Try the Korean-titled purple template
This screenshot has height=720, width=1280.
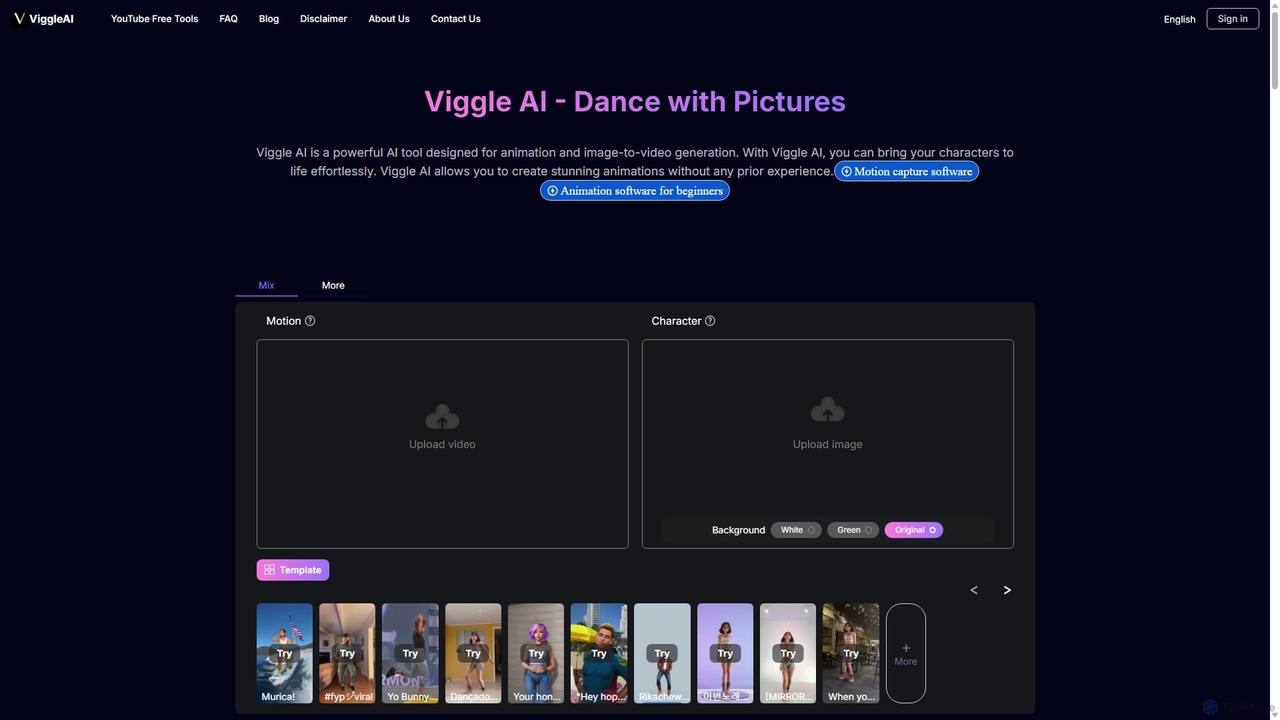point(725,653)
